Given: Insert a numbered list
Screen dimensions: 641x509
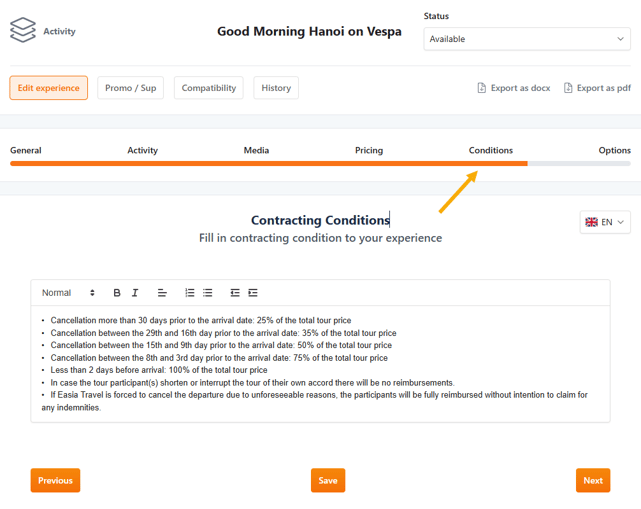Looking at the screenshot, I should (x=190, y=293).
